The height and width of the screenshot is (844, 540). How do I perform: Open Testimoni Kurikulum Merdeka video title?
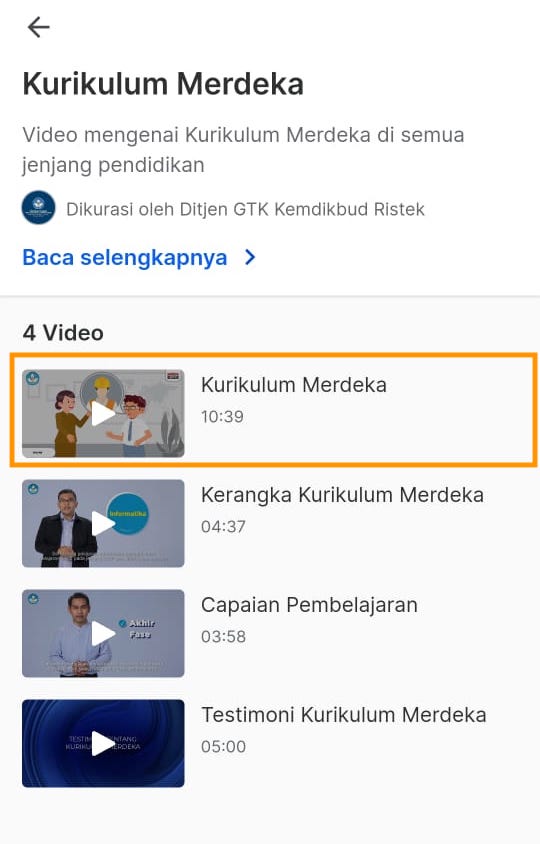343,715
